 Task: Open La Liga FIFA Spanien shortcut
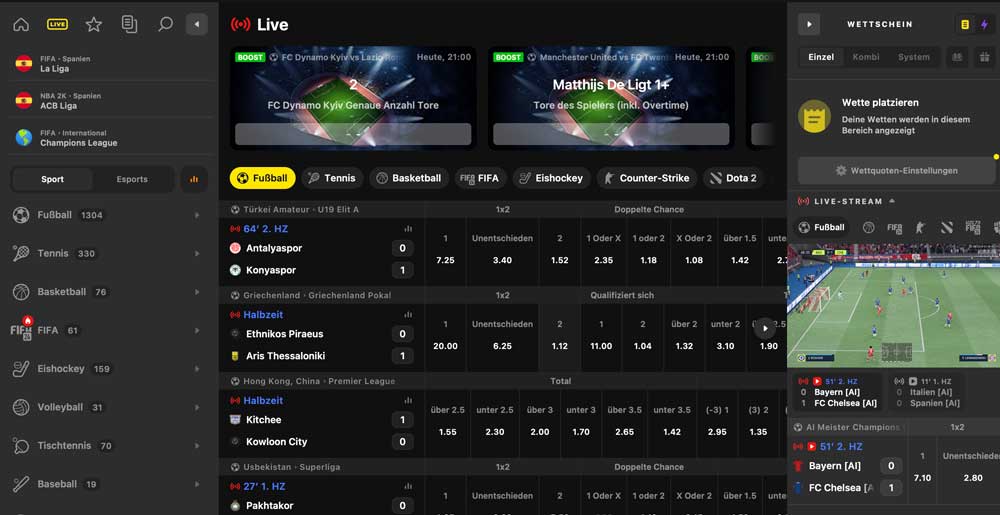tap(108, 63)
